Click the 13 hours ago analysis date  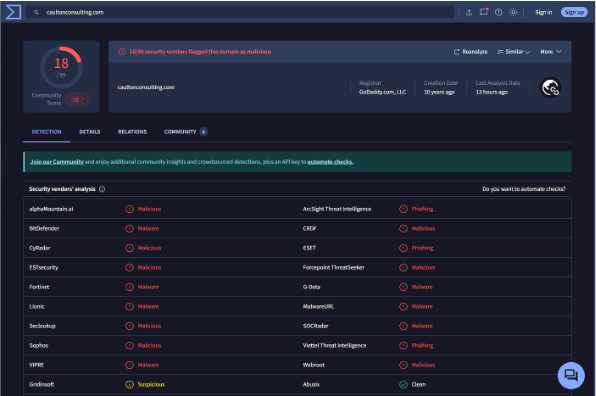(491, 92)
